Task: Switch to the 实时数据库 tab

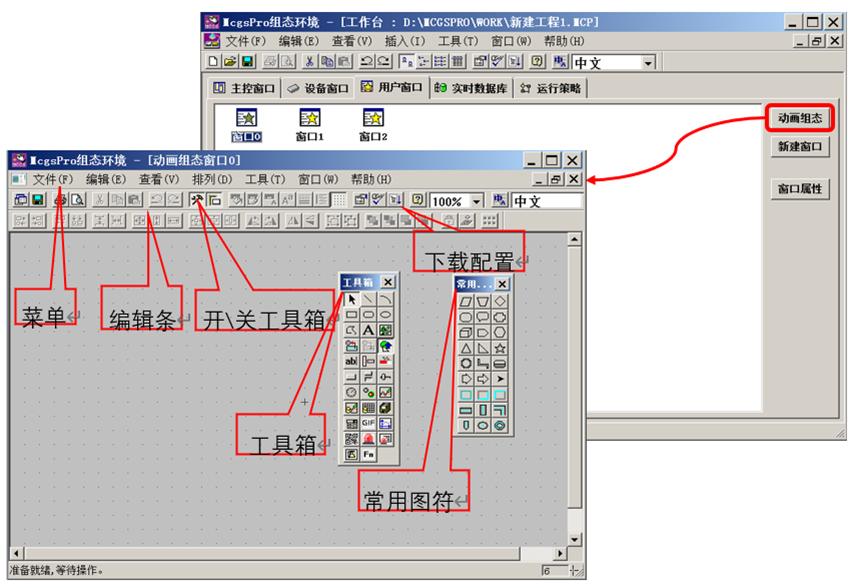Action: tap(471, 88)
